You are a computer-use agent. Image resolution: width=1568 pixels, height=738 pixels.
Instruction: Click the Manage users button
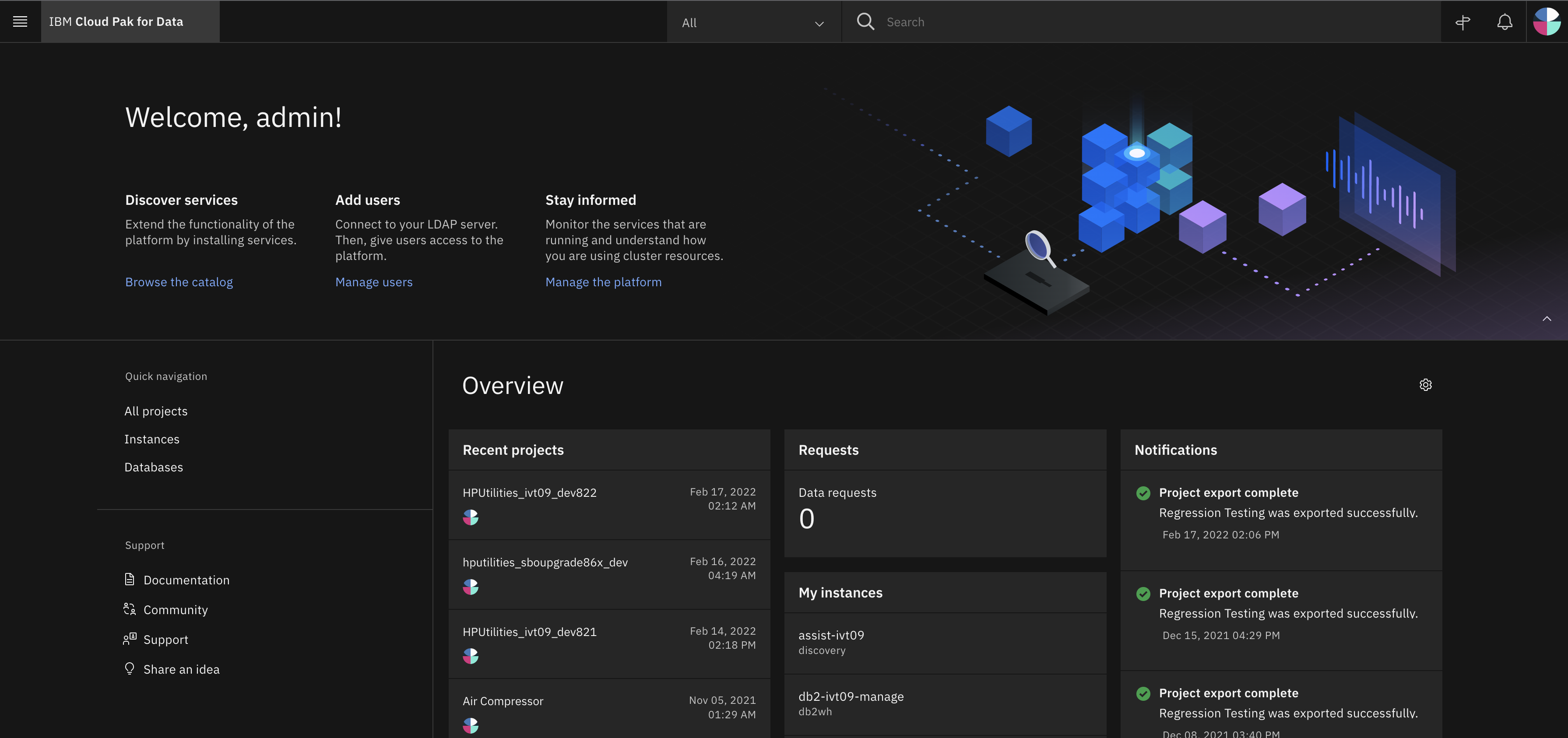coord(374,282)
